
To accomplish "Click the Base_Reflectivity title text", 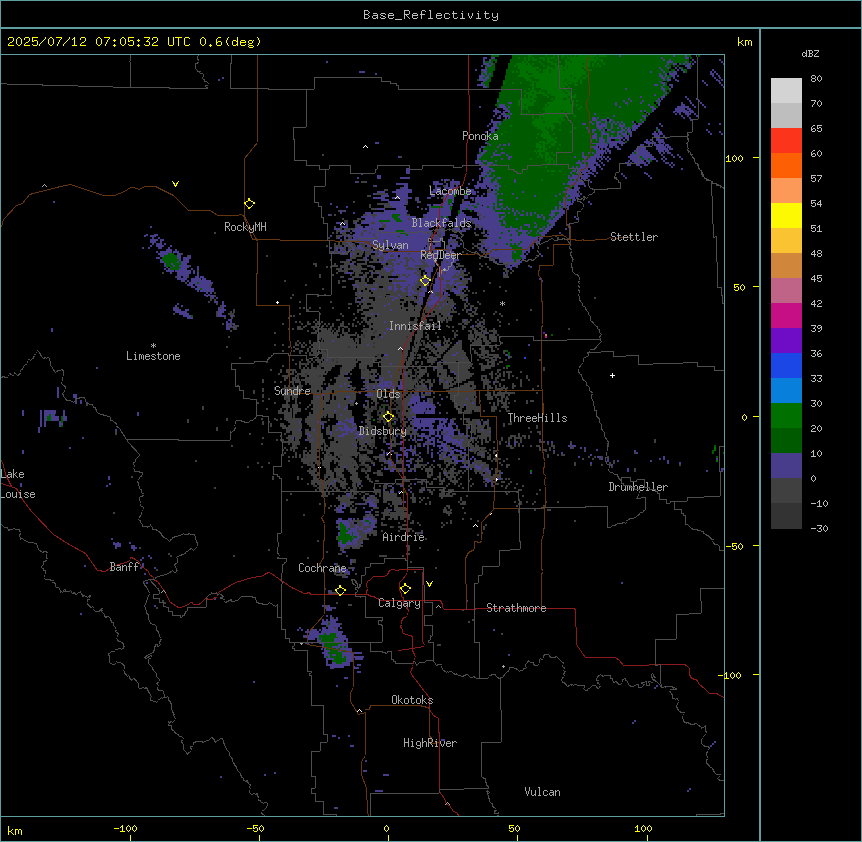I will click(x=431, y=15).
